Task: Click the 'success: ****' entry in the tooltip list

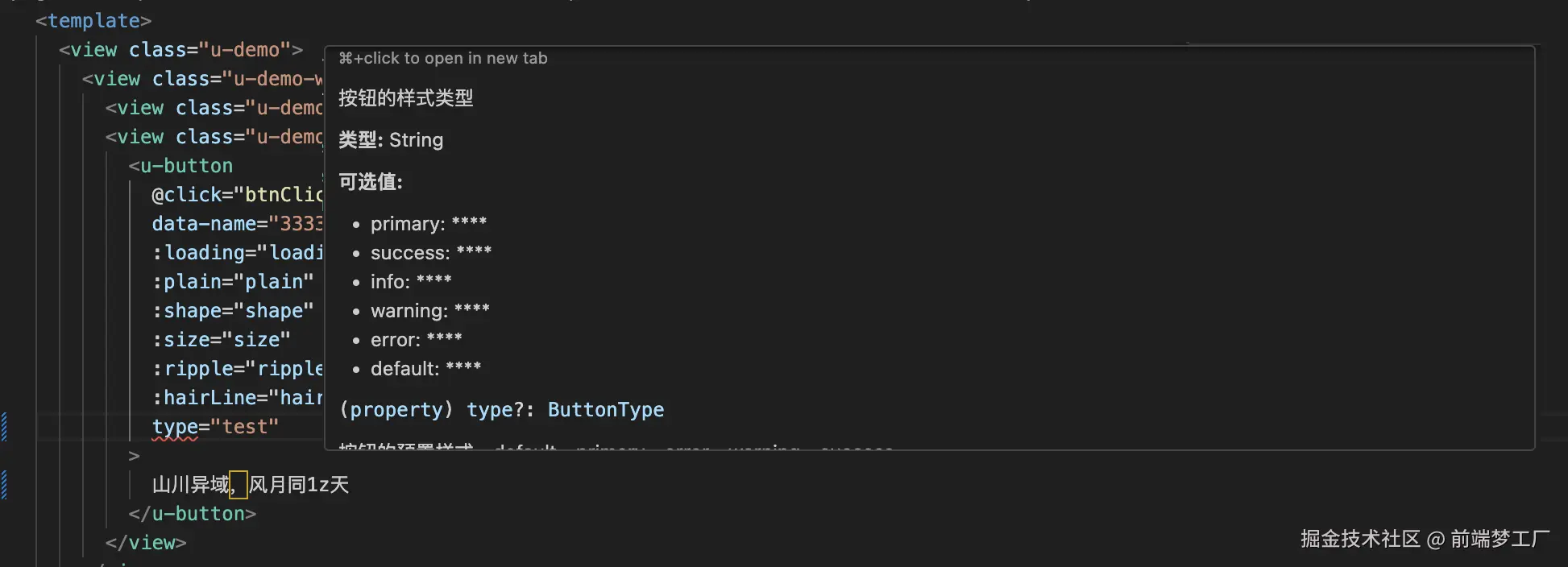Action: click(430, 252)
